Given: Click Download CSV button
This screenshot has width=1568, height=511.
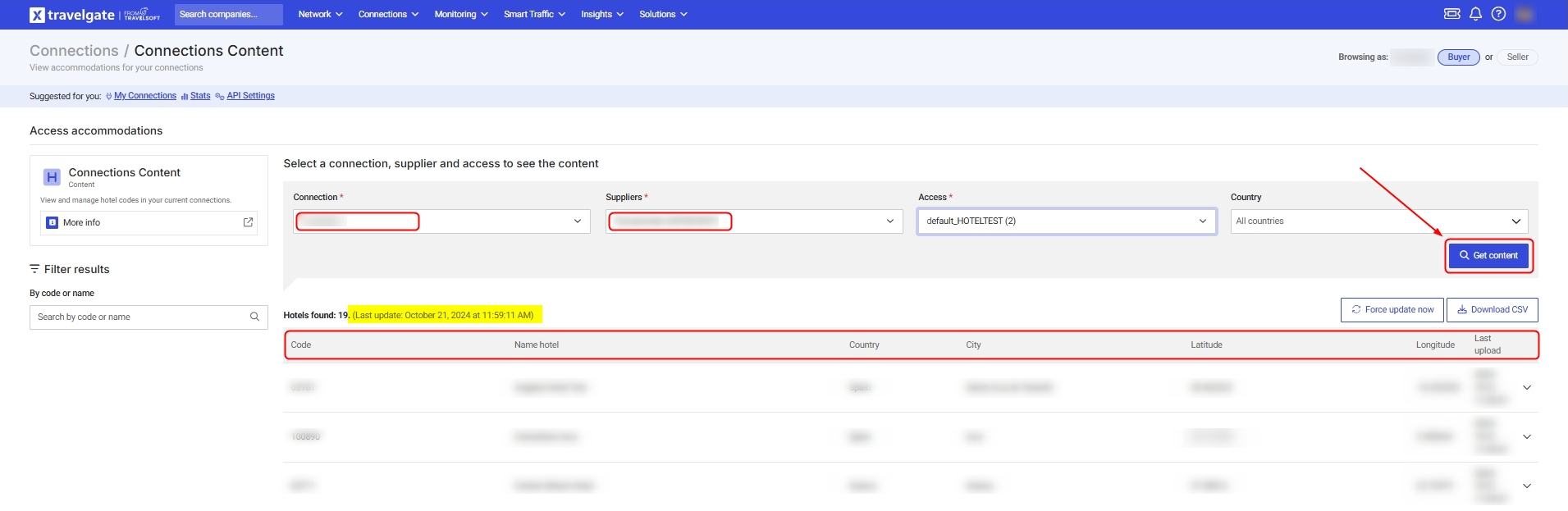Looking at the screenshot, I should pos(1492,310).
